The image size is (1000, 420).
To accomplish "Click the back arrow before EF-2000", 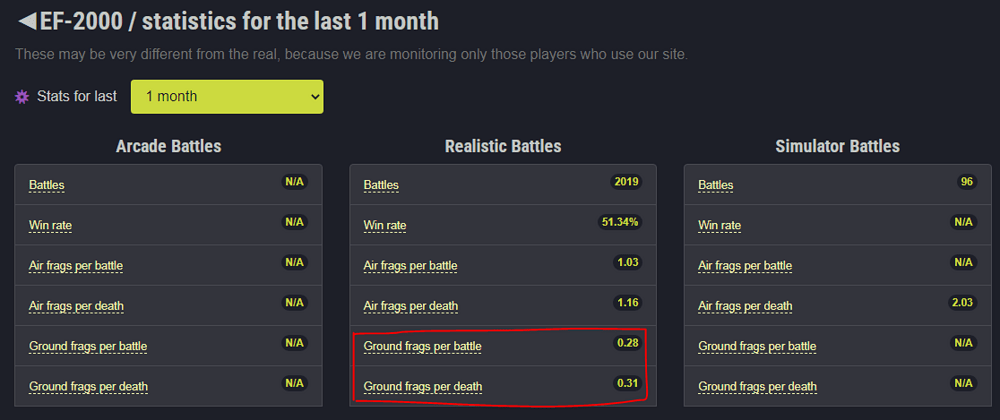I will [x=27, y=21].
